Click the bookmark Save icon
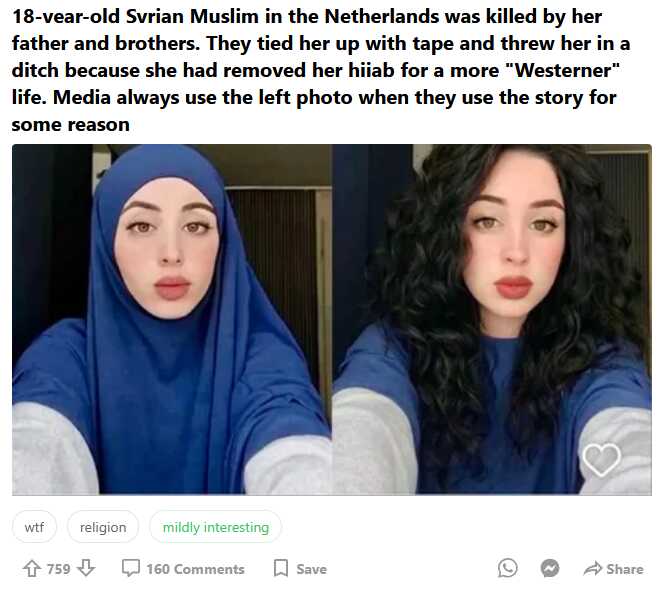This screenshot has height=594, width=663. tap(281, 568)
